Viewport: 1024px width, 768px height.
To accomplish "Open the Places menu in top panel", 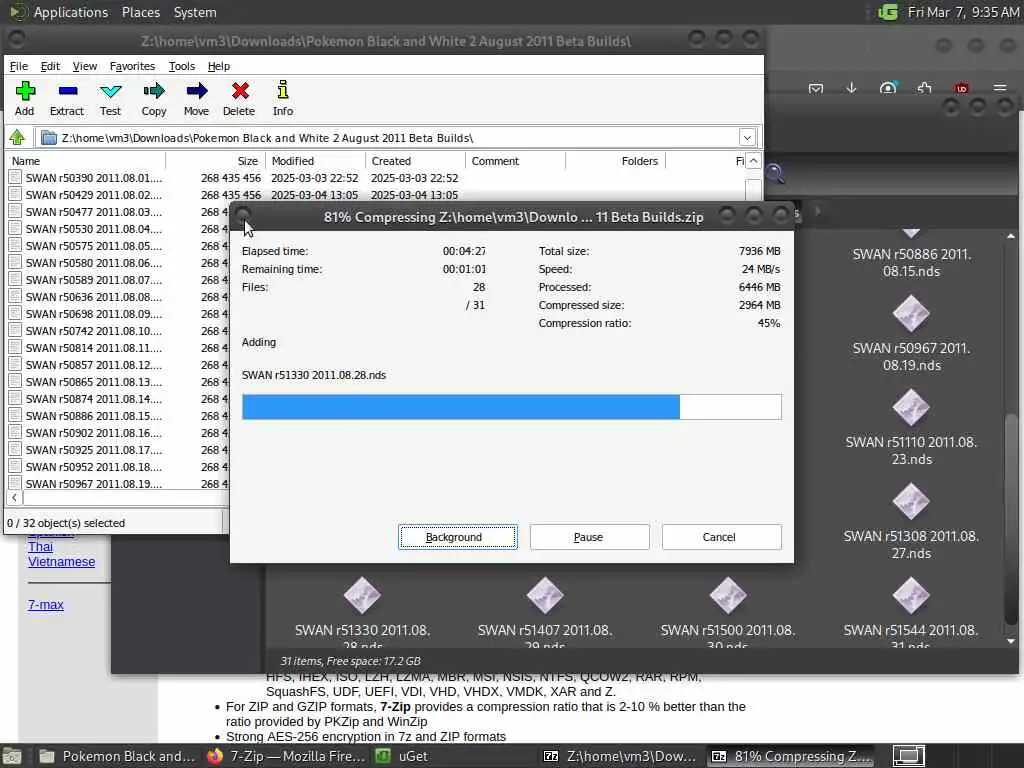I will 141,12.
